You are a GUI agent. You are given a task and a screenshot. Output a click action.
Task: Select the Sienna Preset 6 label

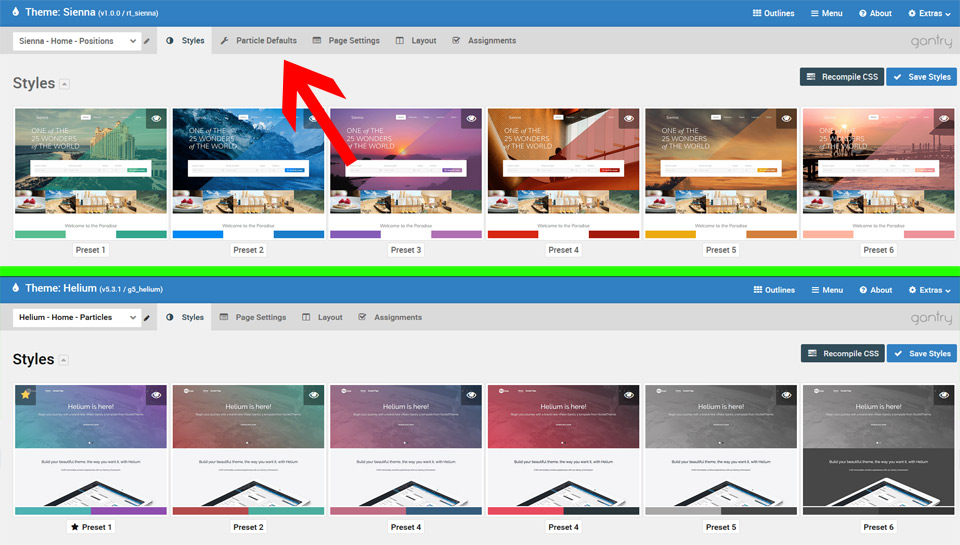(879, 250)
